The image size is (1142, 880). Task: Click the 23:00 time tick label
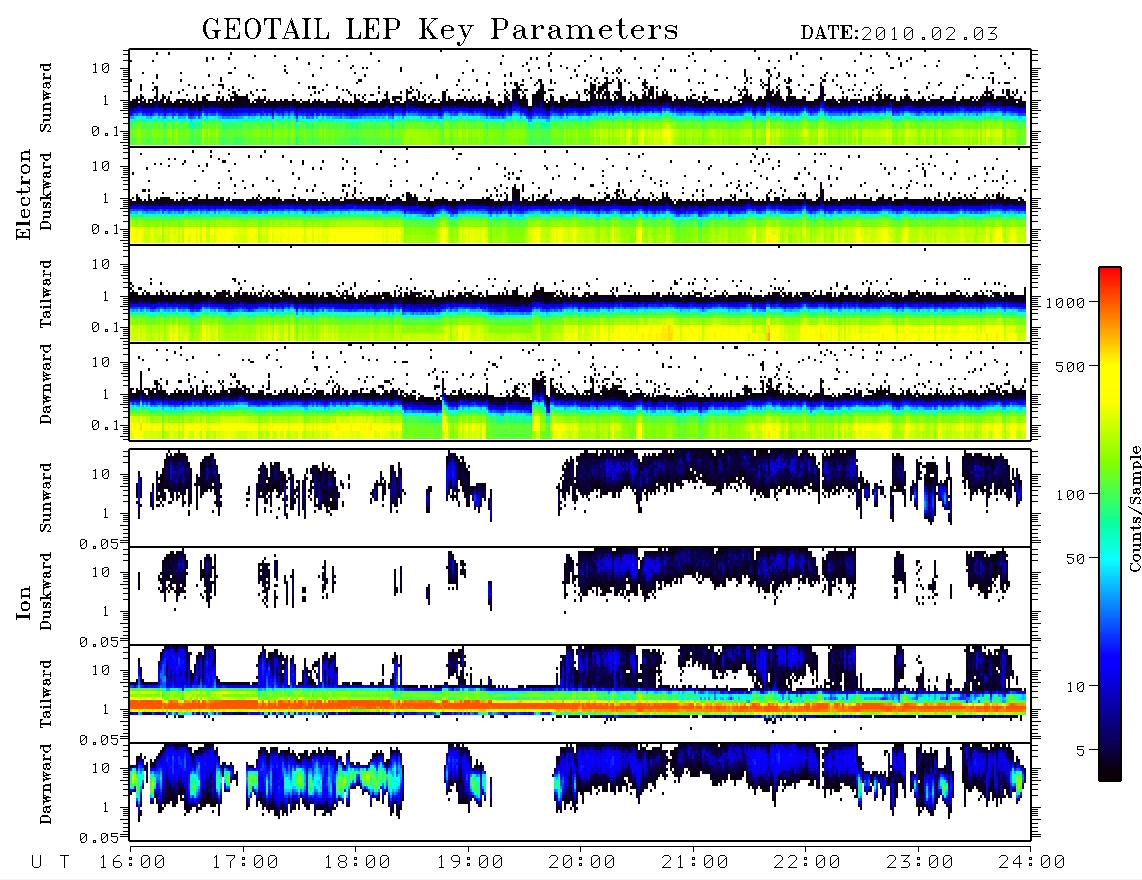tap(920, 863)
